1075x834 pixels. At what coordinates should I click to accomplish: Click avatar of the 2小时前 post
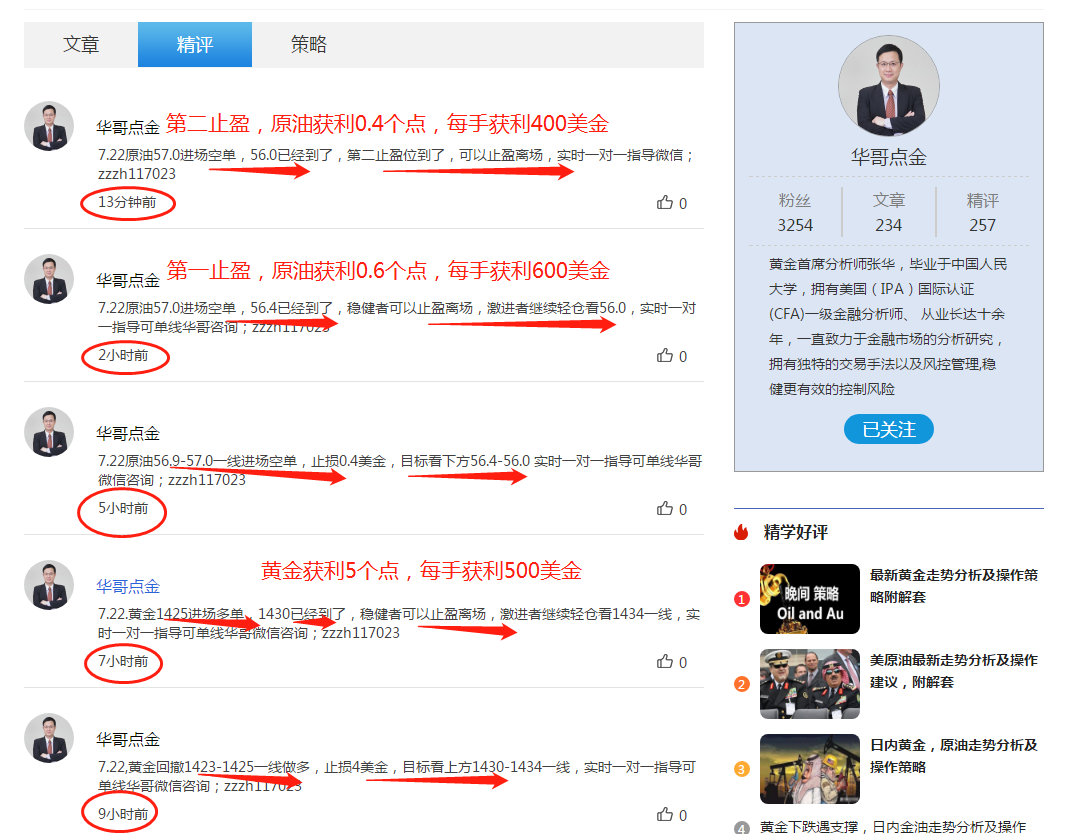click(49, 279)
